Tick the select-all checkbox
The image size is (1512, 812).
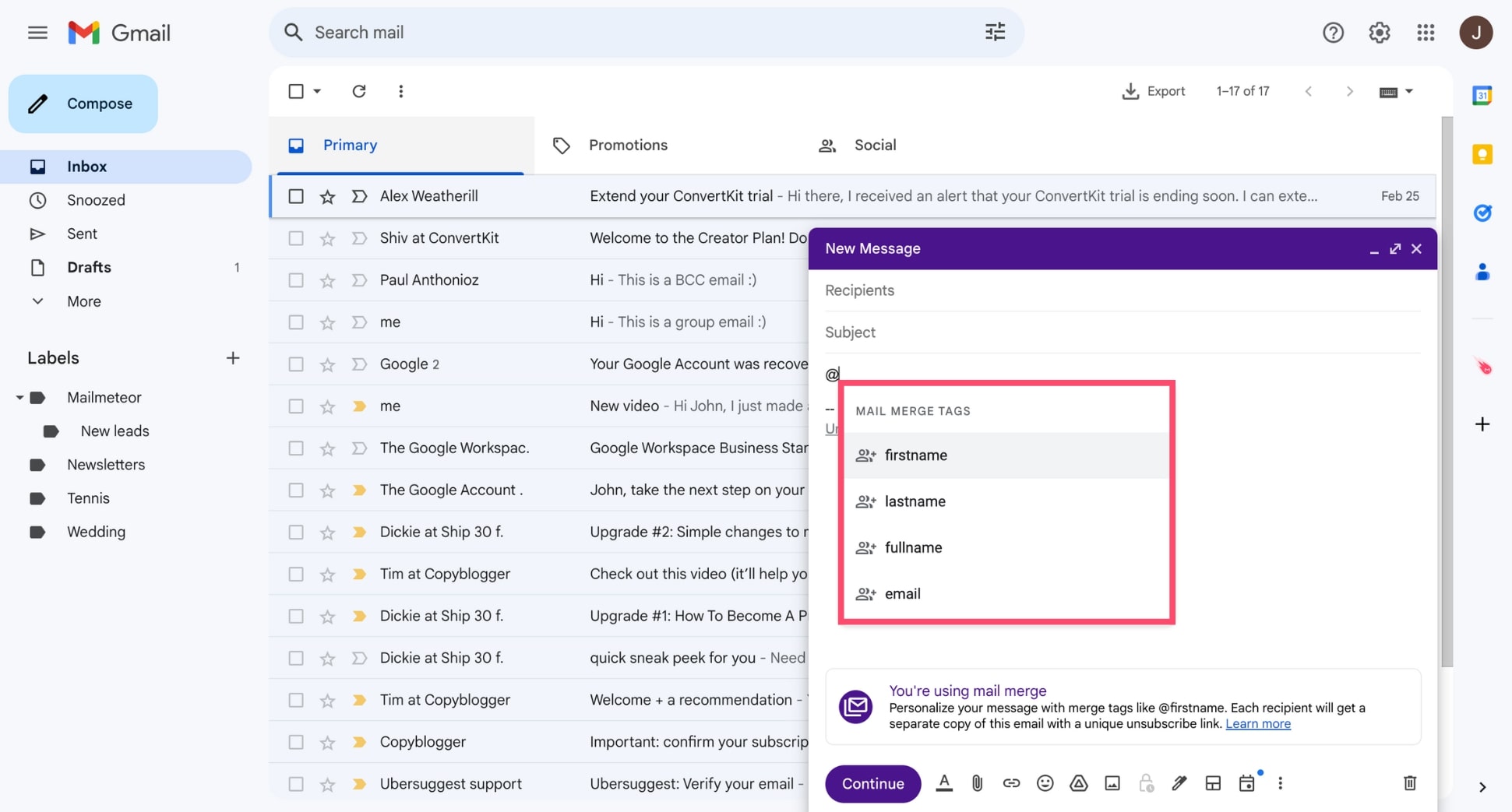pyautogui.click(x=295, y=91)
